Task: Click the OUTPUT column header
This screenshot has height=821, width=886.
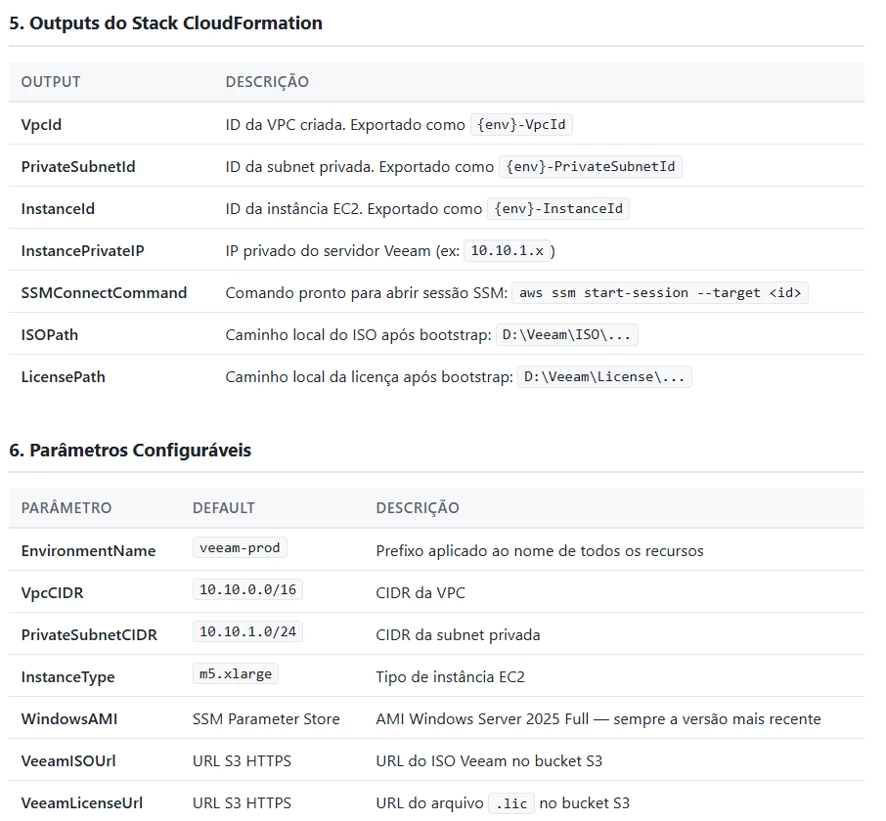Action: 51,82
